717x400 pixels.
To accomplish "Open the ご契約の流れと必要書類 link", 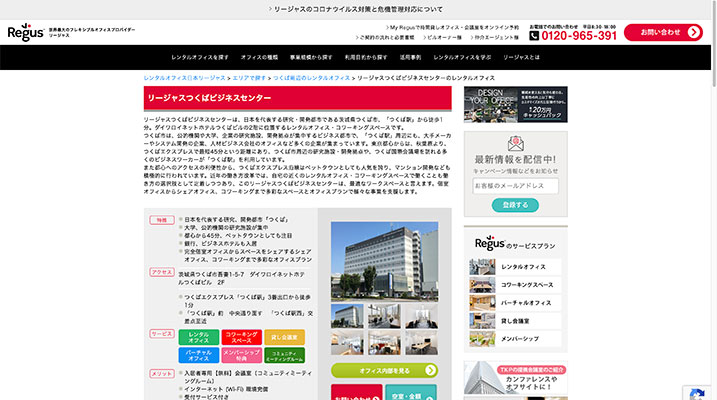I will coord(385,37).
